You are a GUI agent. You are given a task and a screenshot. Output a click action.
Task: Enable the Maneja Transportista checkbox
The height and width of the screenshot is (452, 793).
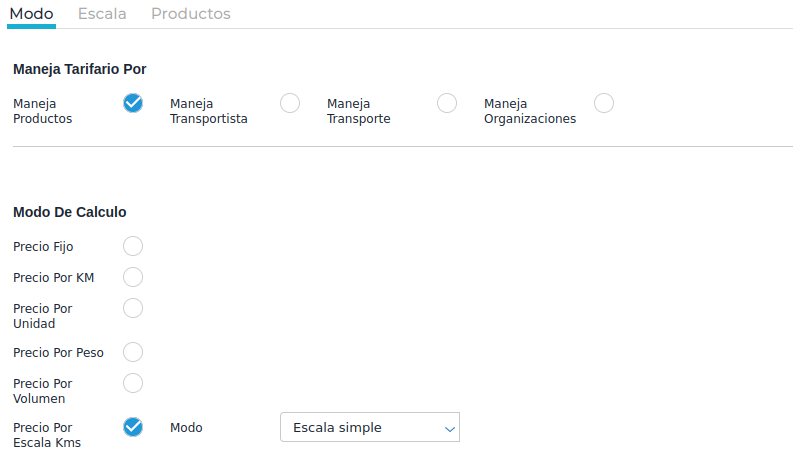tap(290, 103)
